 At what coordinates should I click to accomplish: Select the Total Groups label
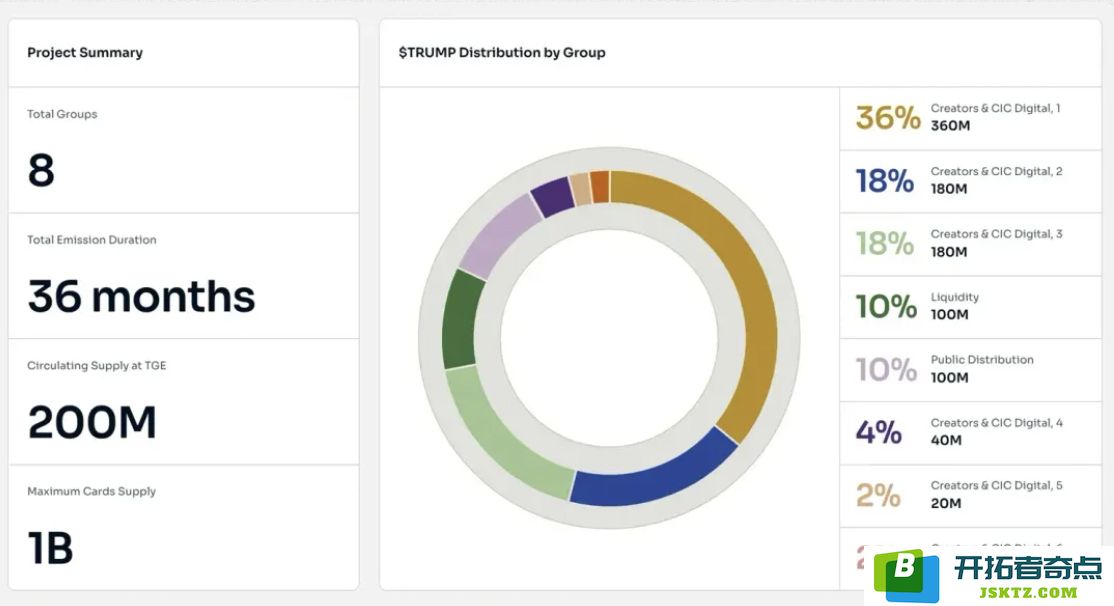click(62, 114)
